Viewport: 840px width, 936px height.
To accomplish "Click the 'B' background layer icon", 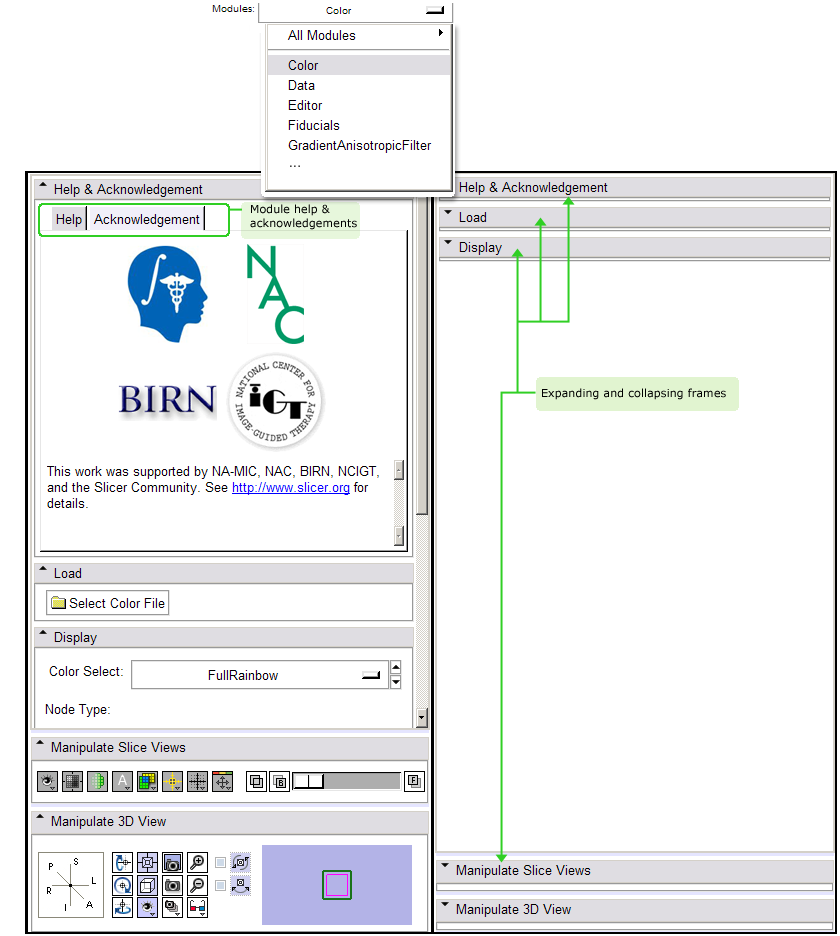I will [x=281, y=782].
